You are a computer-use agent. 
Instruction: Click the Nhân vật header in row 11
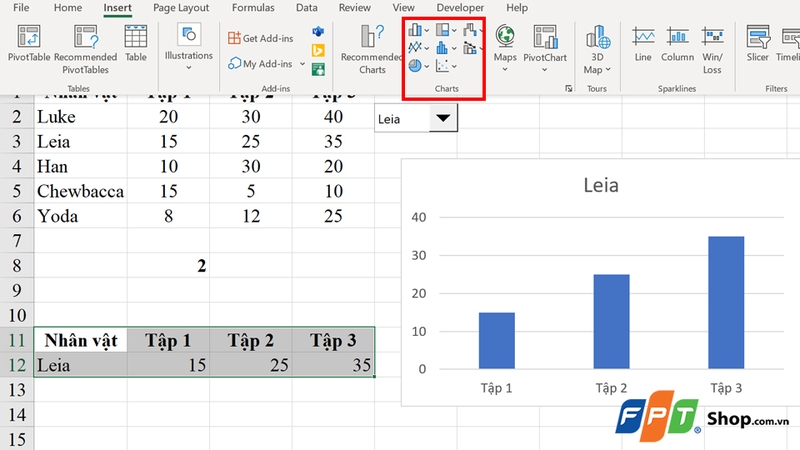81,340
